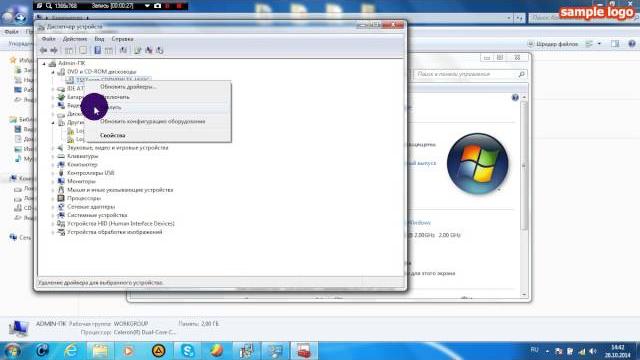The image size is (640, 360).
Task: Click the uninstall device toolbar icon
Action: click(149, 50)
